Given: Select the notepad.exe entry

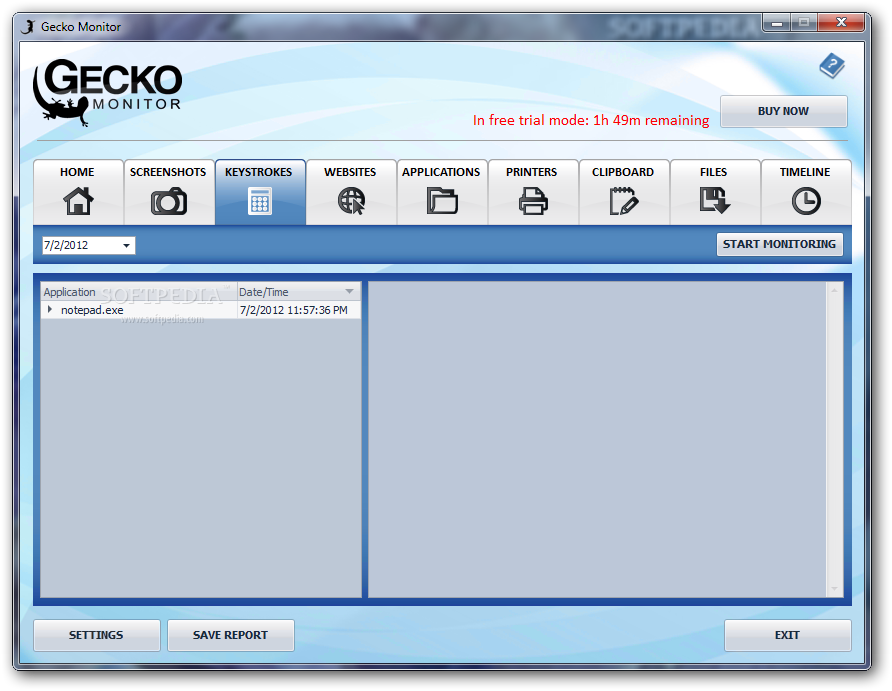Looking at the screenshot, I should click(x=92, y=310).
